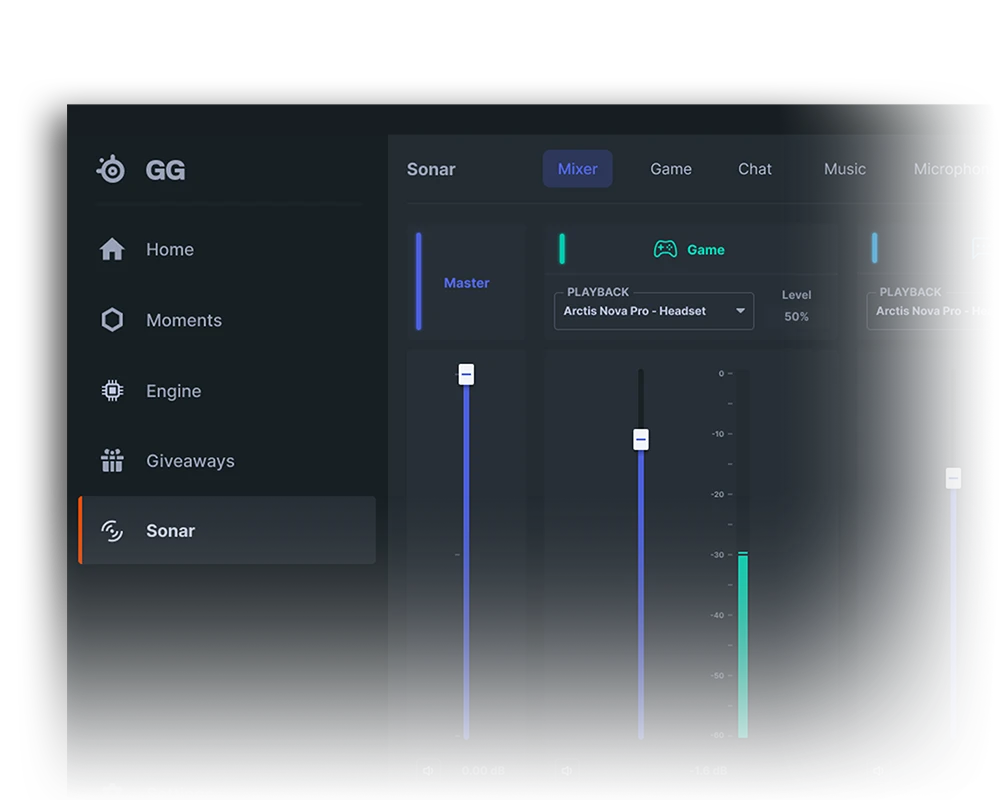The image size is (1000, 800).
Task: Select the Home icon in the sidebar
Action: pyautogui.click(x=110, y=249)
